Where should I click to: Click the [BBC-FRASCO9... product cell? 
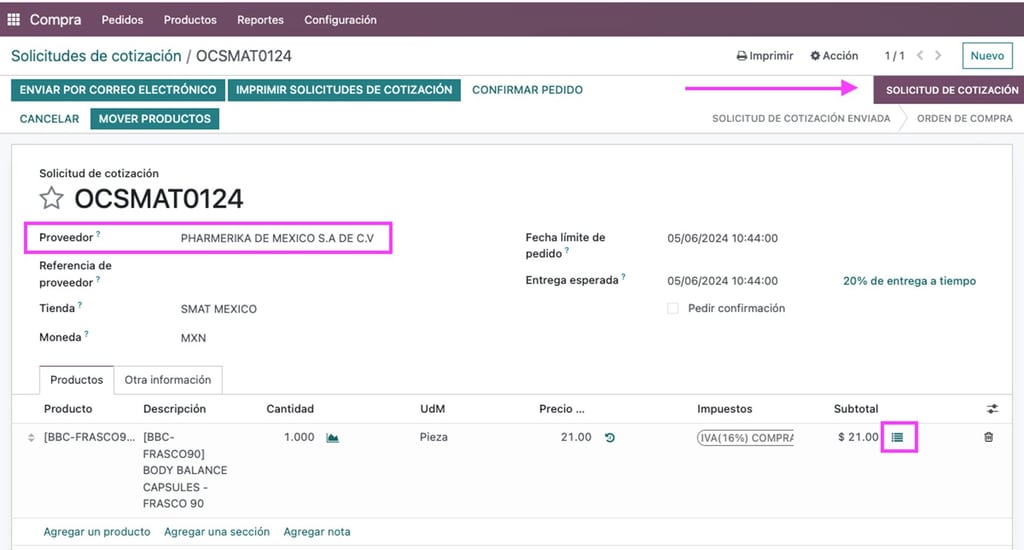89,437
